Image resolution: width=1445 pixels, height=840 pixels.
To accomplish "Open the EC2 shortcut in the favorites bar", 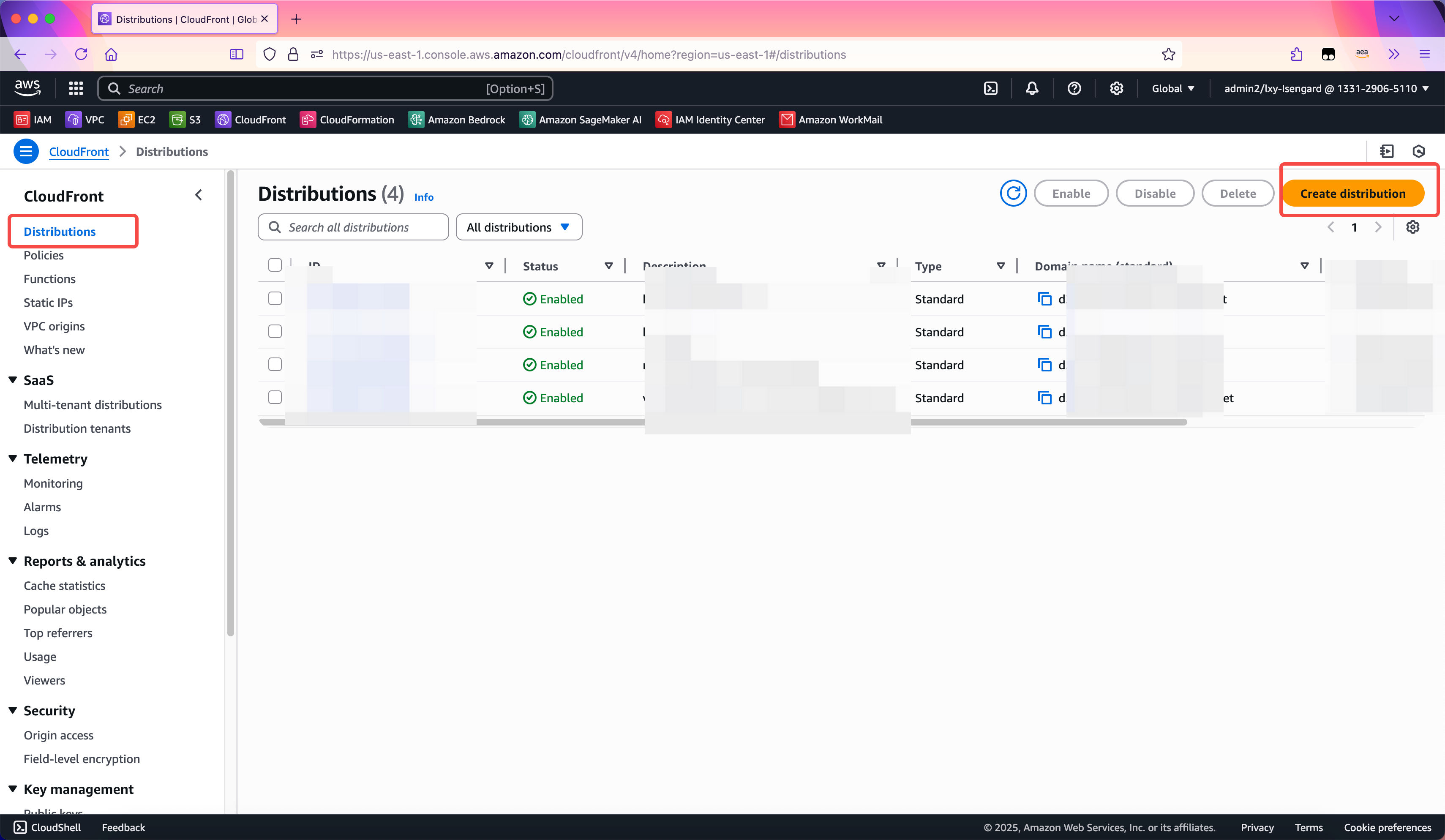I will point(136,119).
